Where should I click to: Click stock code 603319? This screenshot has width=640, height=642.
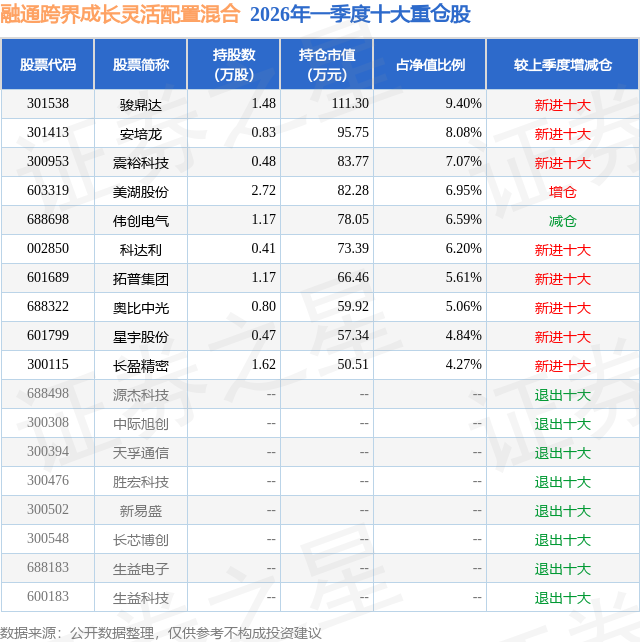click(48, 191)
